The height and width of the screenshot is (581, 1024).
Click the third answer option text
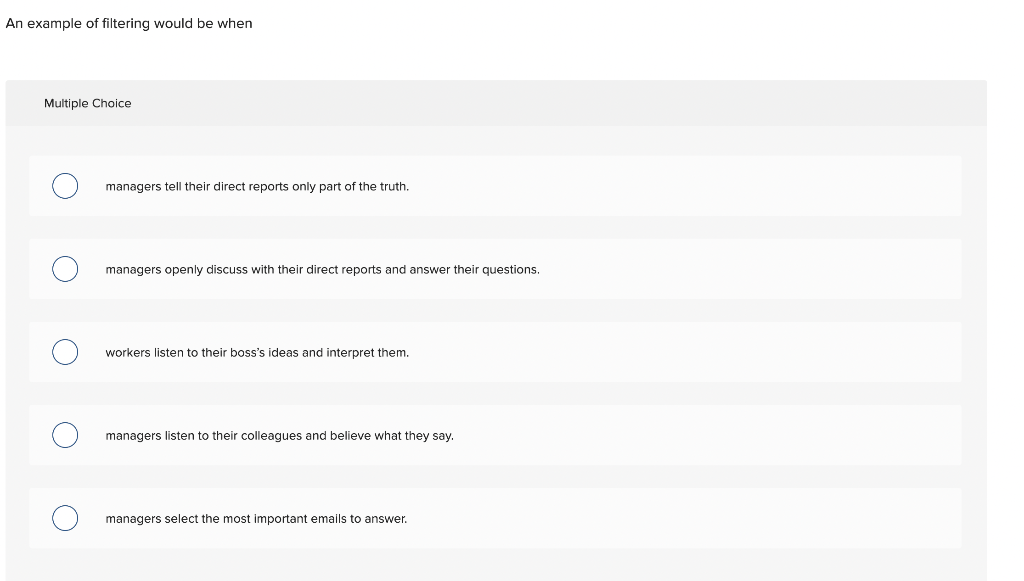point(257,352)
